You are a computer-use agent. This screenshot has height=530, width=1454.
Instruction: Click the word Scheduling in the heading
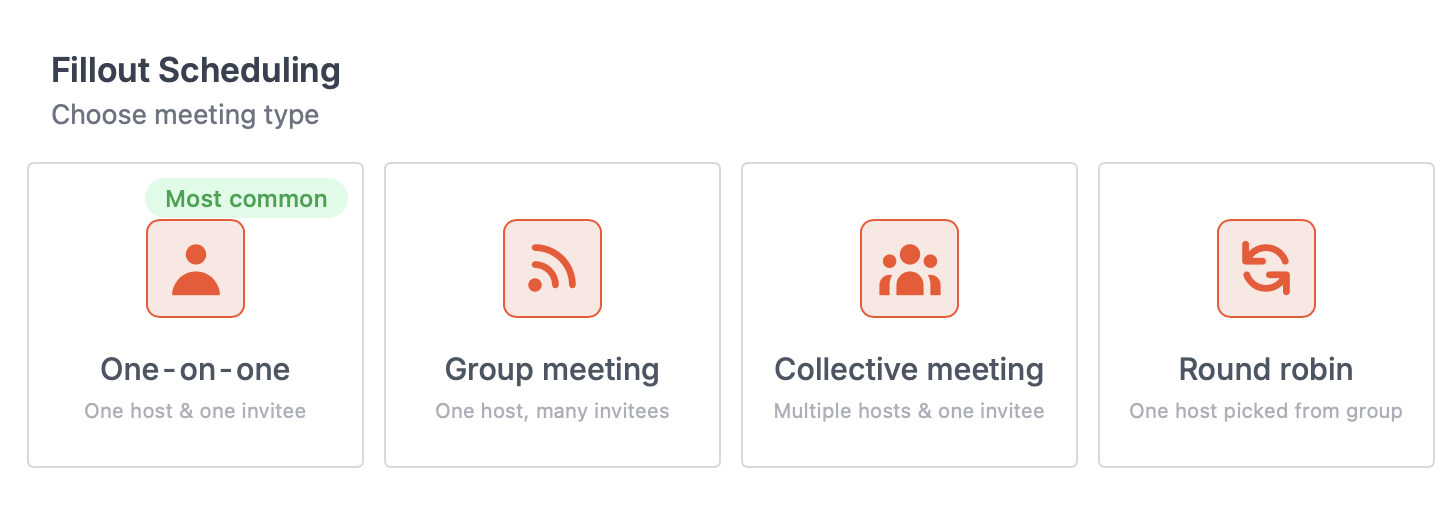pos(249,72)
